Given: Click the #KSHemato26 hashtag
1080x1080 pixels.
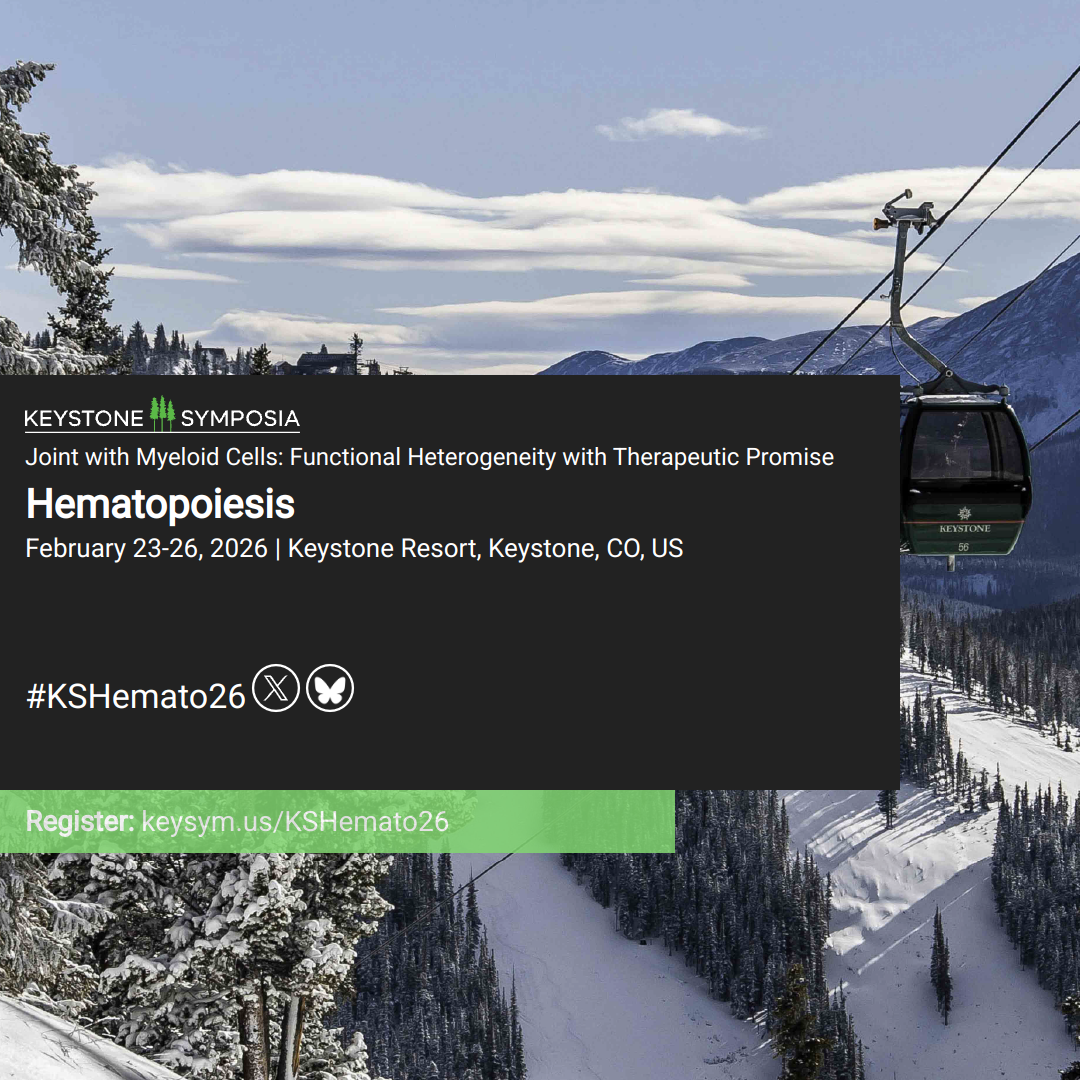Looking at the screenshot, I should (x=136, y=696).
